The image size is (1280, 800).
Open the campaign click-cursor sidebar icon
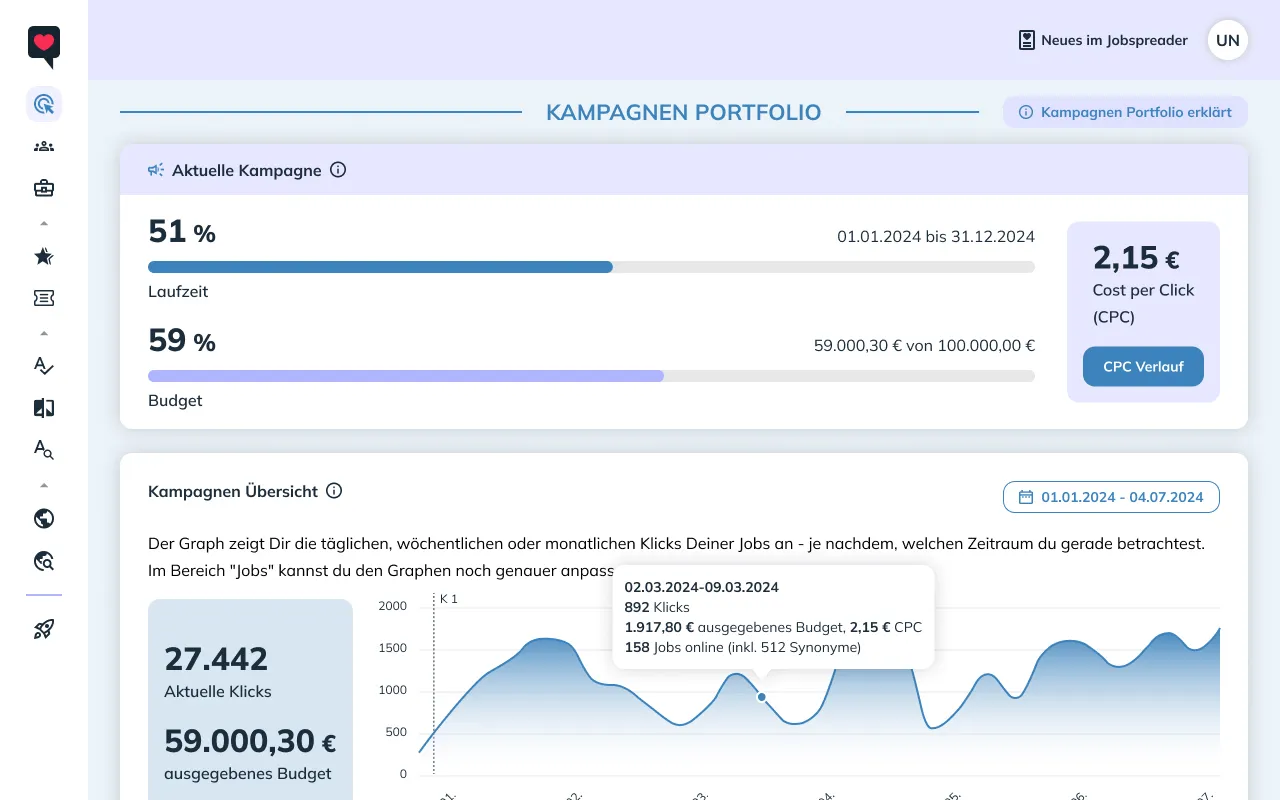coord(44,104)
